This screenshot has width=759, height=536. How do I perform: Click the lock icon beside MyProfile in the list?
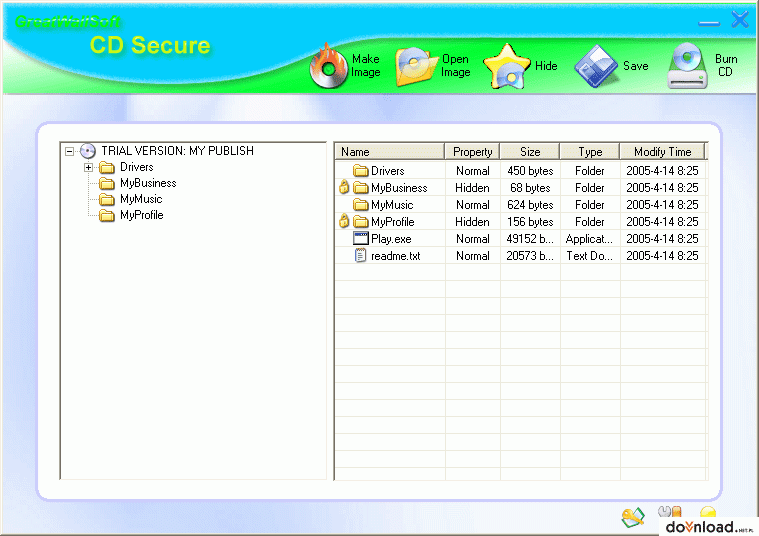[344, 221]
